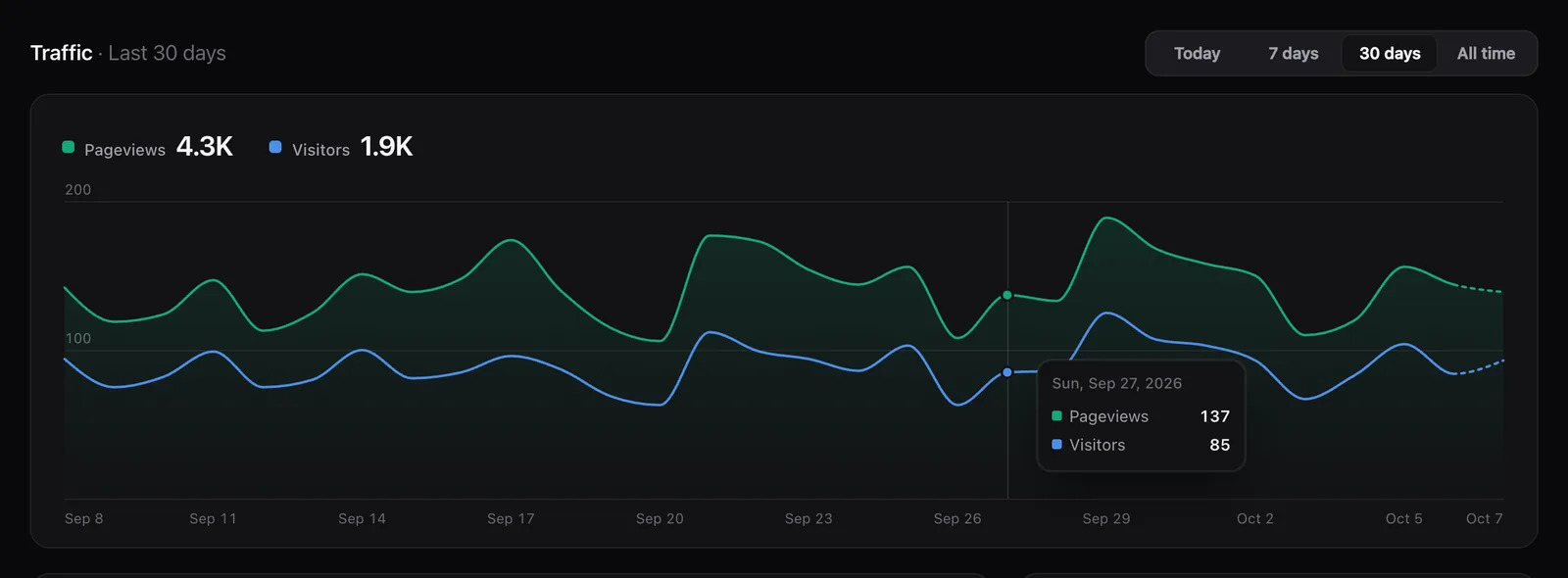The image size is (1568, 578).
Task: Click the Sep 29 x-axis label
Action: (1106, 518)
